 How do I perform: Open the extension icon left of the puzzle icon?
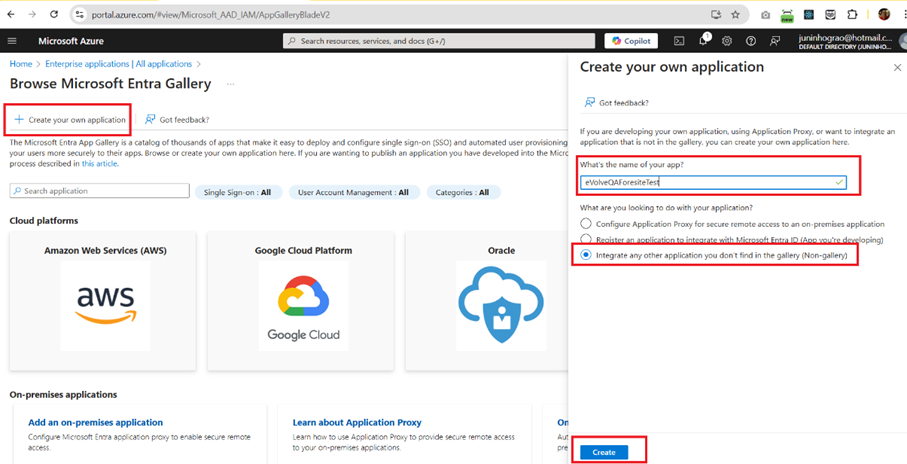click(829, 15)
